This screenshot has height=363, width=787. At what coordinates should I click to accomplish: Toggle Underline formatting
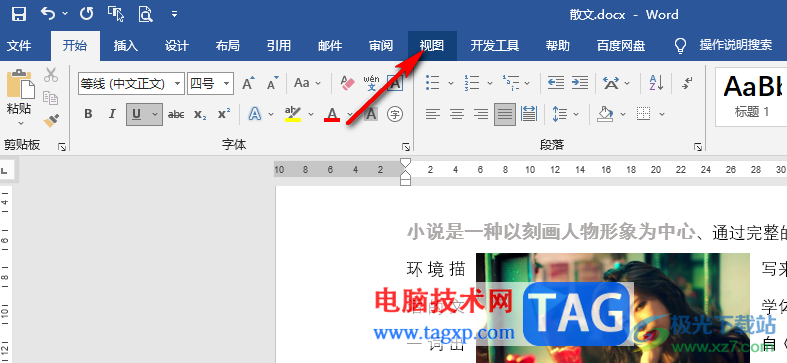(136, 114)
